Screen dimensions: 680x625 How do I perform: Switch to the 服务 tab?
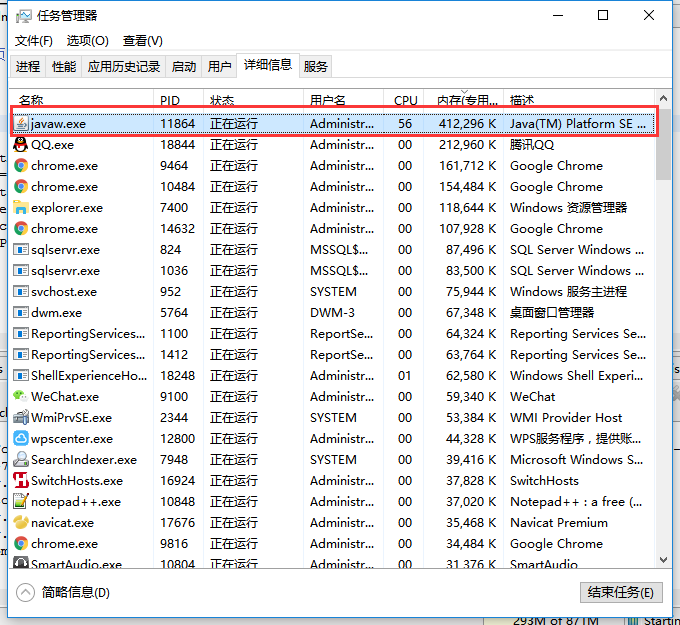pyautogui.click(x=315, y=66)
